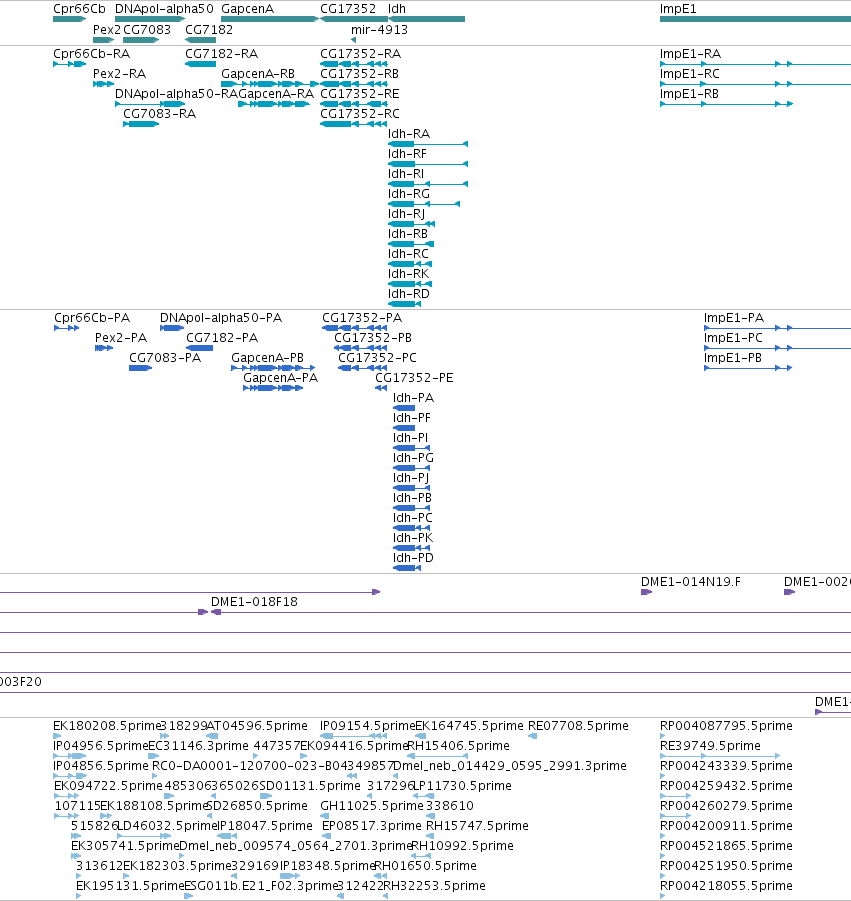Screen dimensions: 851x901
Task: Click the CG17352 gene label
Action: tap(348, 9)
